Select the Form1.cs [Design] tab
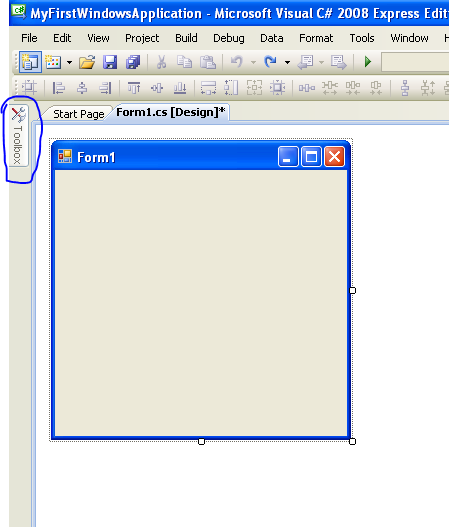 pyautogui.click(x=171, y=112)
